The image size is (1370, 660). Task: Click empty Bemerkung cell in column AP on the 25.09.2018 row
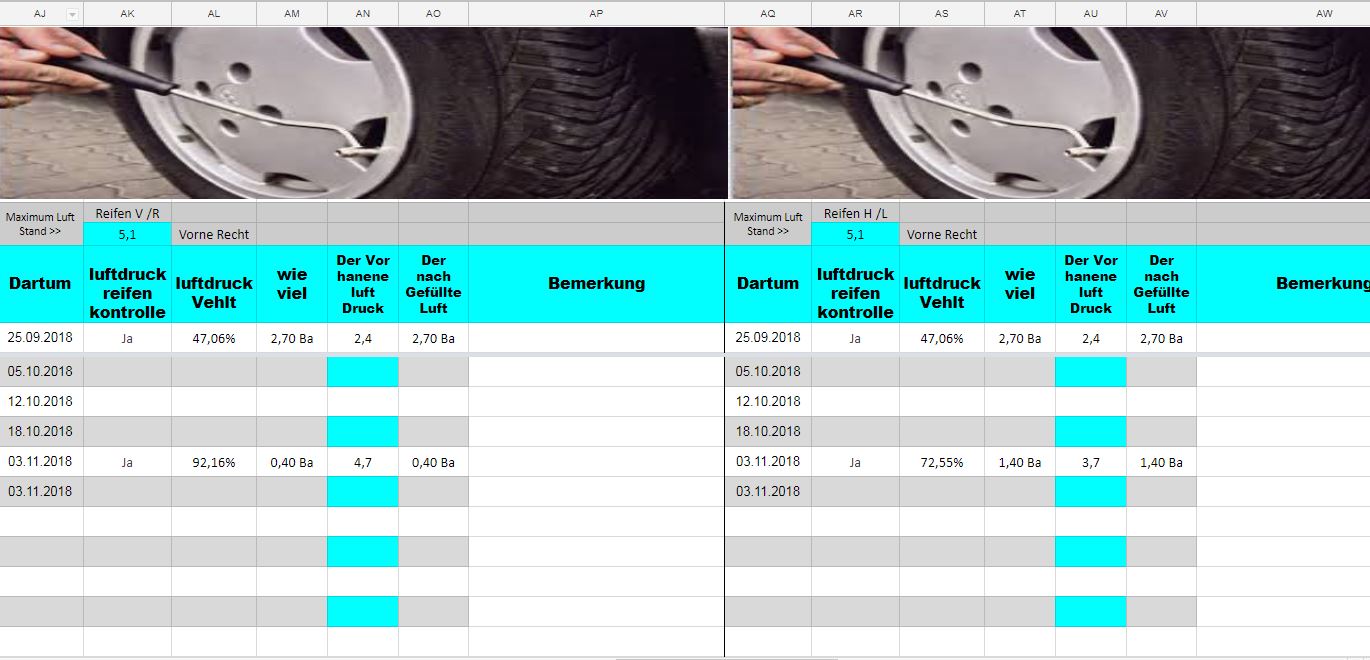596,338
